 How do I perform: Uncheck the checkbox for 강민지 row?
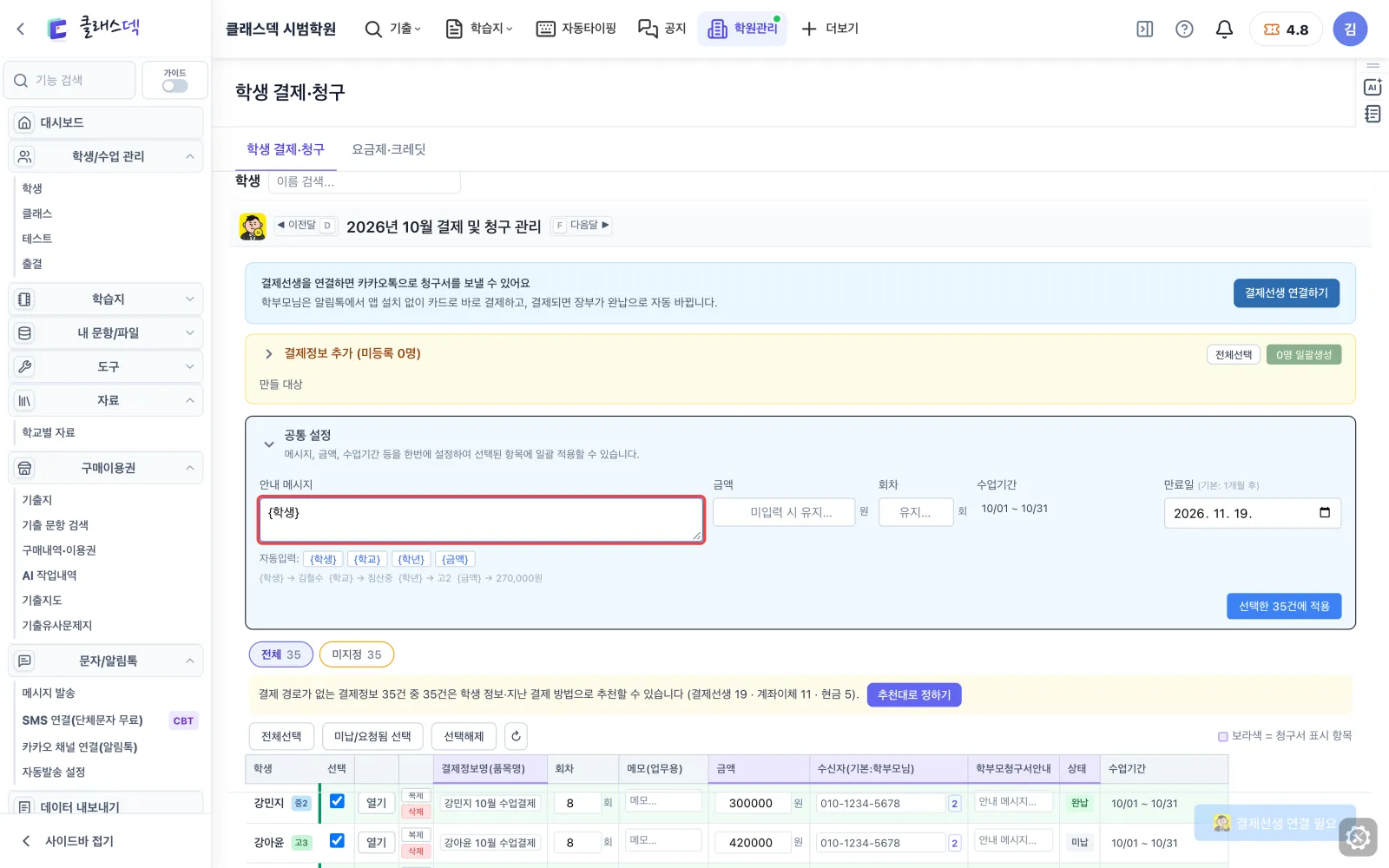tap(337, 801)
